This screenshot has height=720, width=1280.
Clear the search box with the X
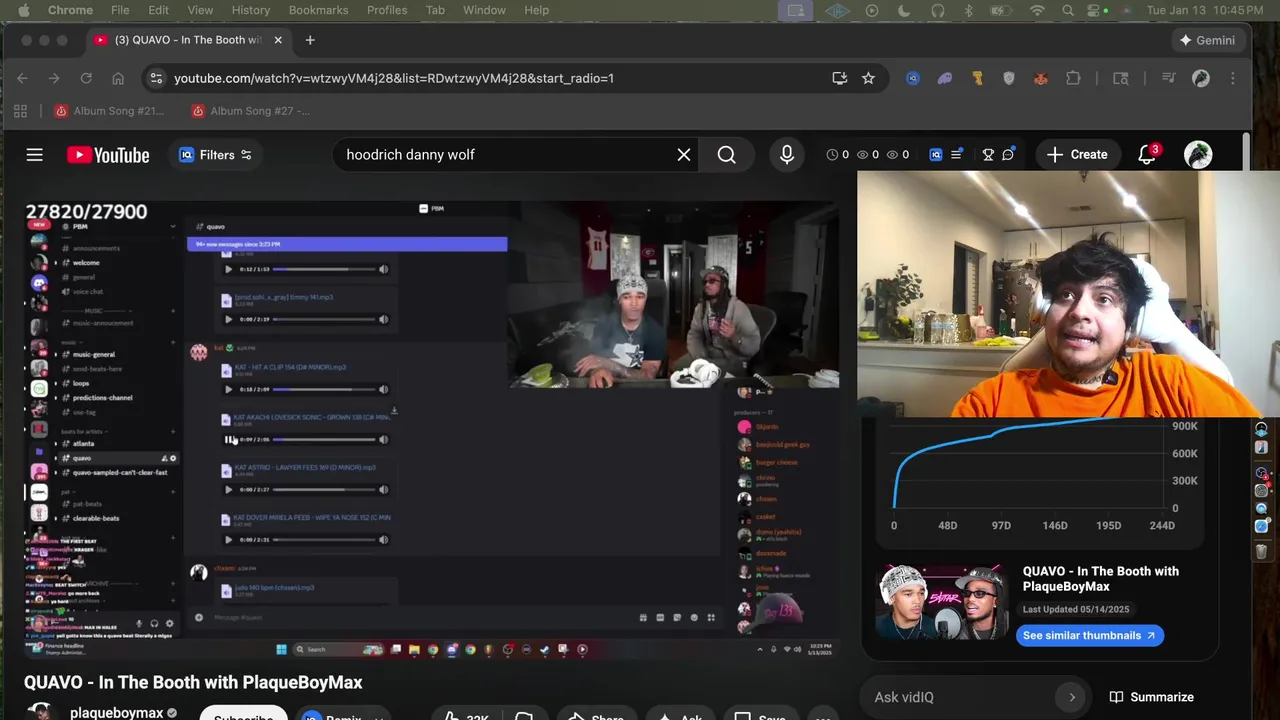coord(684,155)
